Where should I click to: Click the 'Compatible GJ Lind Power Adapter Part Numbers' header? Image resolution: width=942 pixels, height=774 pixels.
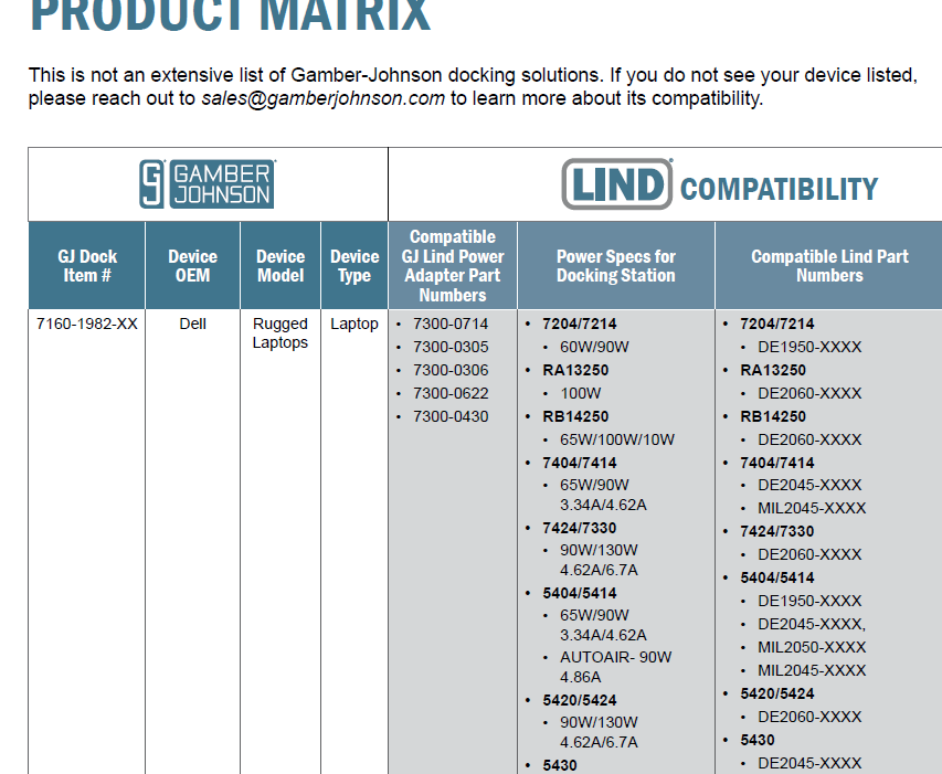point(452,266)
